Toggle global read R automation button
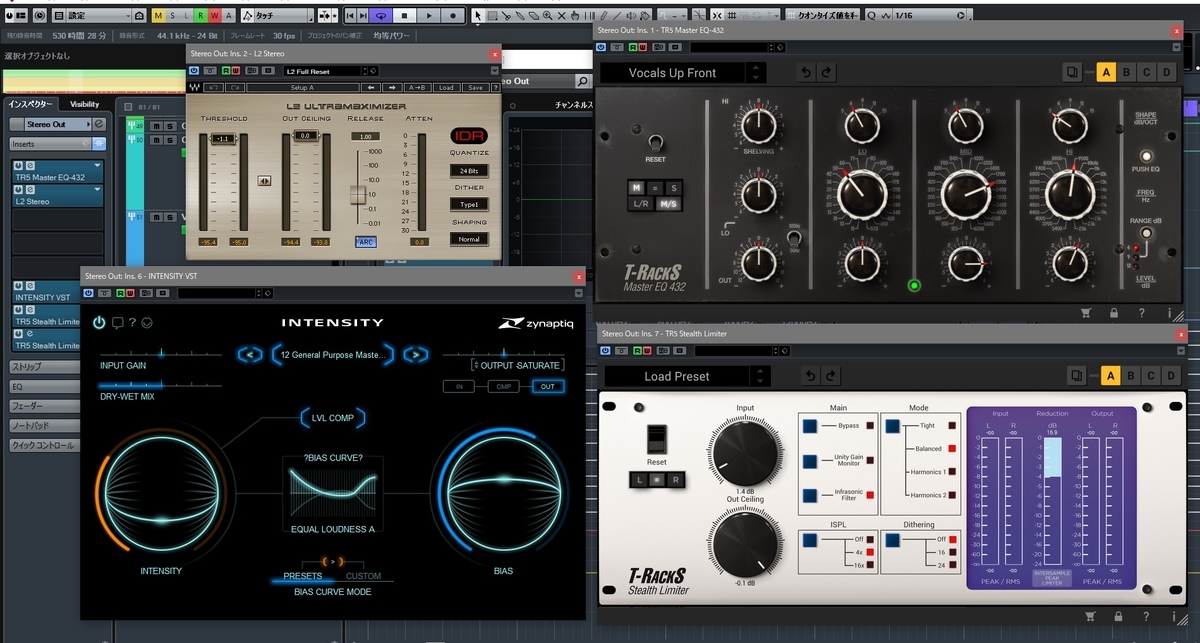Image resolution: width=1200 pixels, height=643 pixels. click(x=201, y=16)
